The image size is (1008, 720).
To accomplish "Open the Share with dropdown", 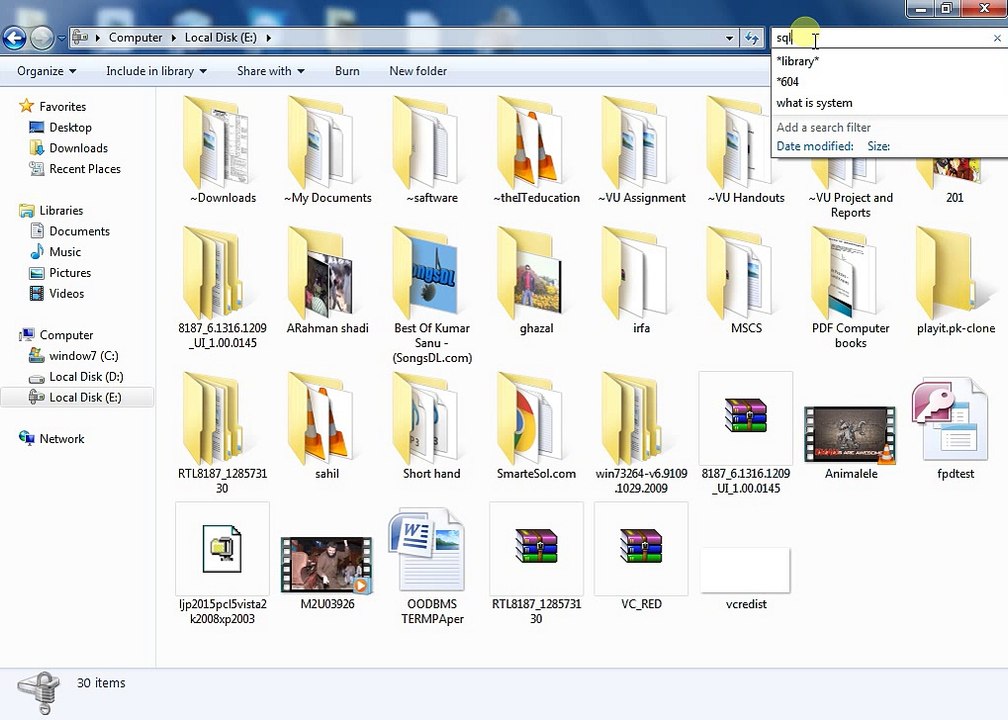I will [x=271, y=71].
